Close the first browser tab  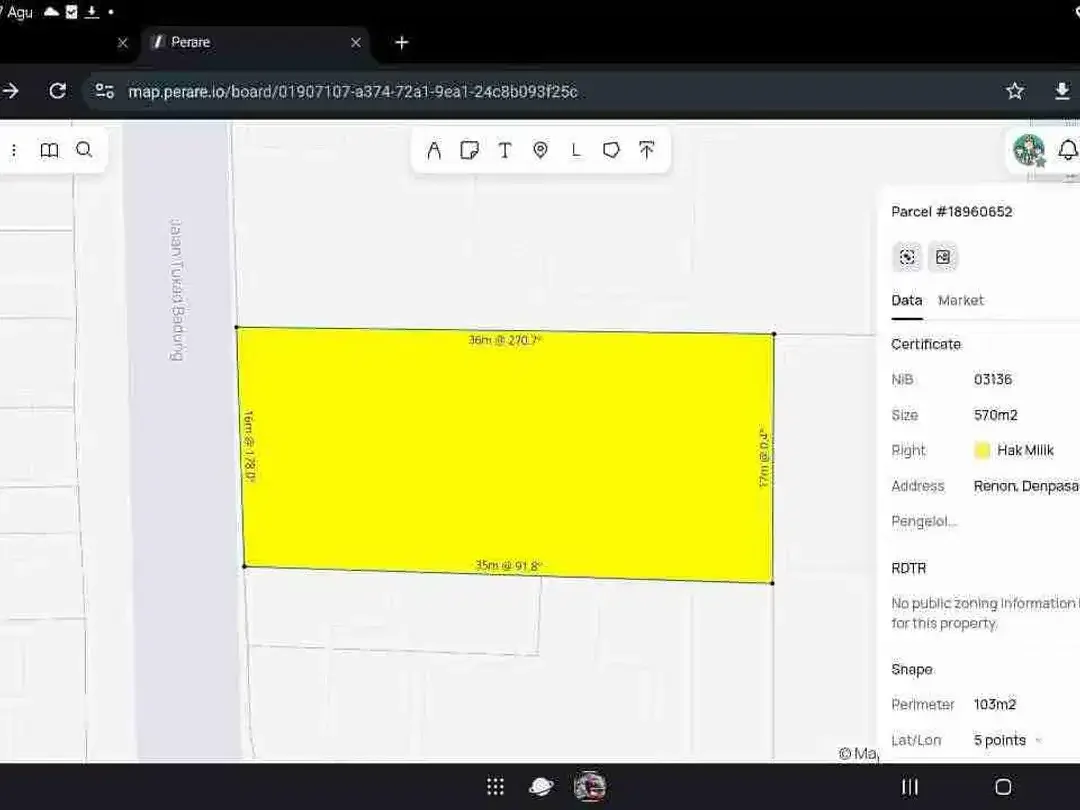point(123,43)
